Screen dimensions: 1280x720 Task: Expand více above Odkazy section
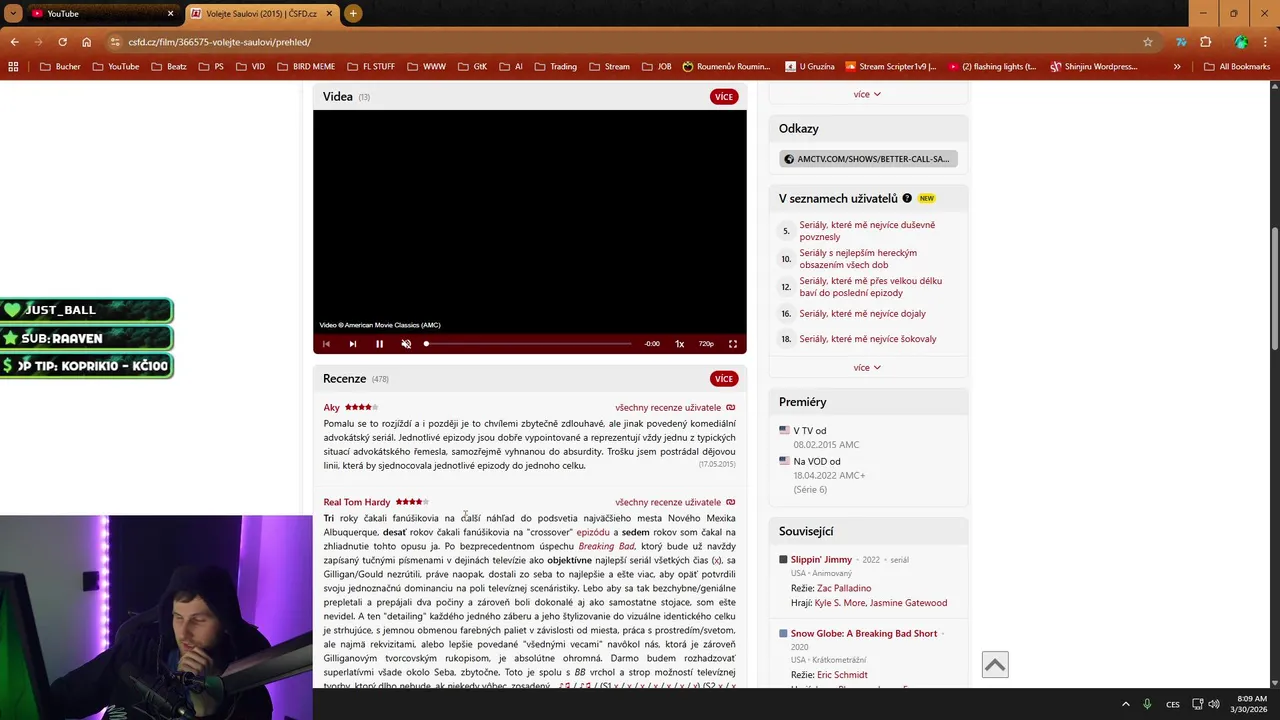coord(867,94)
